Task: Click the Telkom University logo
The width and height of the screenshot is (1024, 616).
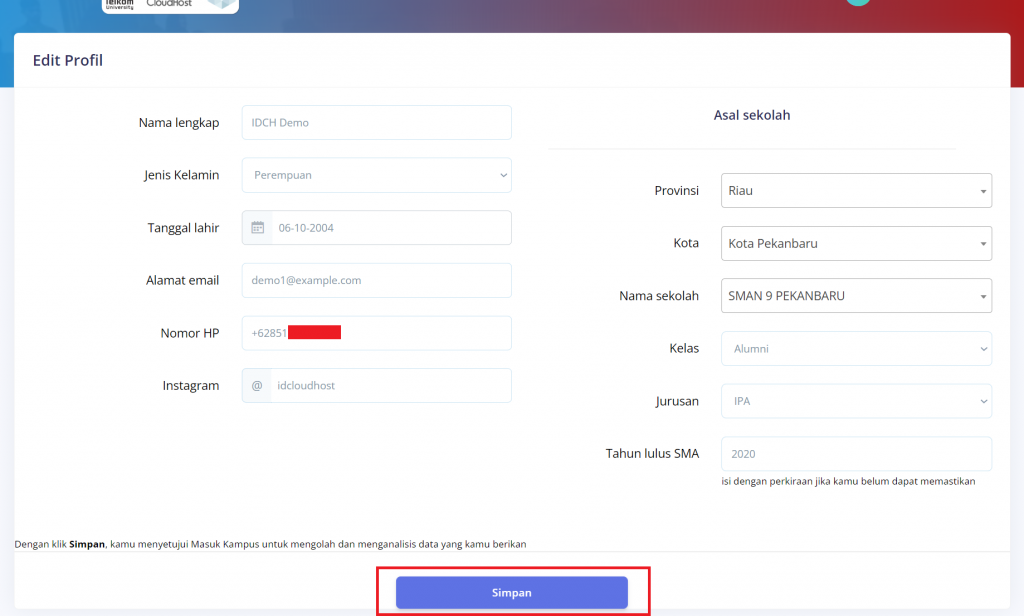Action: click(x=119, y=4)
